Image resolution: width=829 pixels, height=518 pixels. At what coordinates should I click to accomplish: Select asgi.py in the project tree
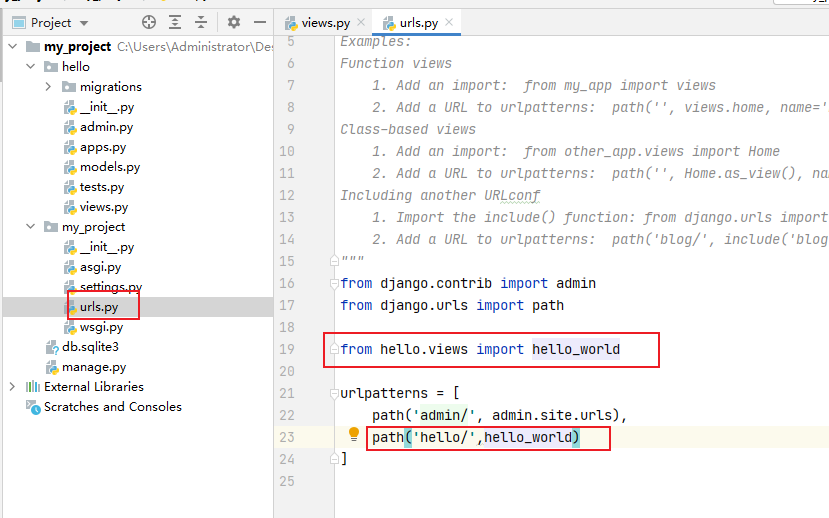[x=93, y=267]
